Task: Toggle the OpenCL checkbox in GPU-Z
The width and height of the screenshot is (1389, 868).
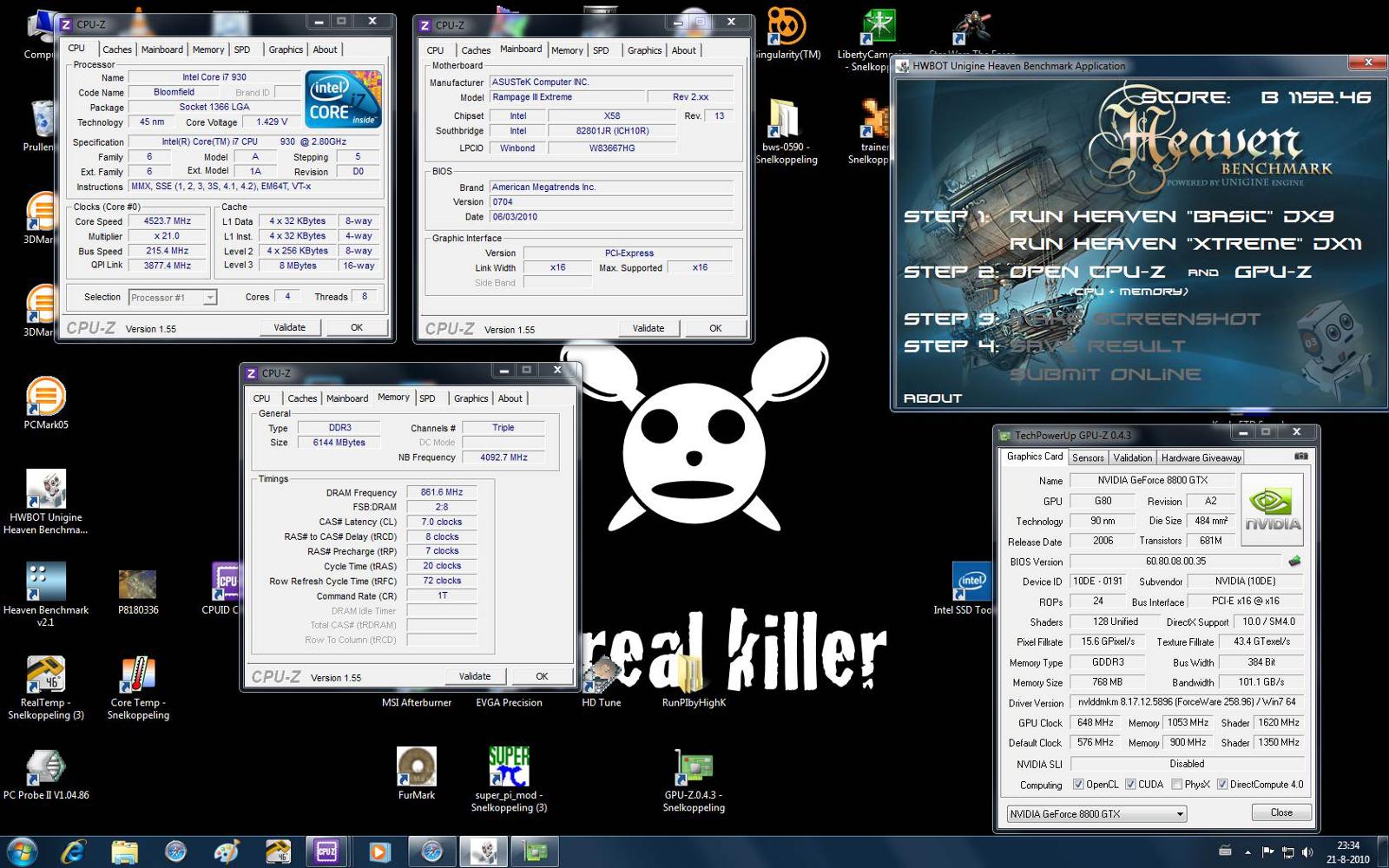Action: [x=1078, y=785]
